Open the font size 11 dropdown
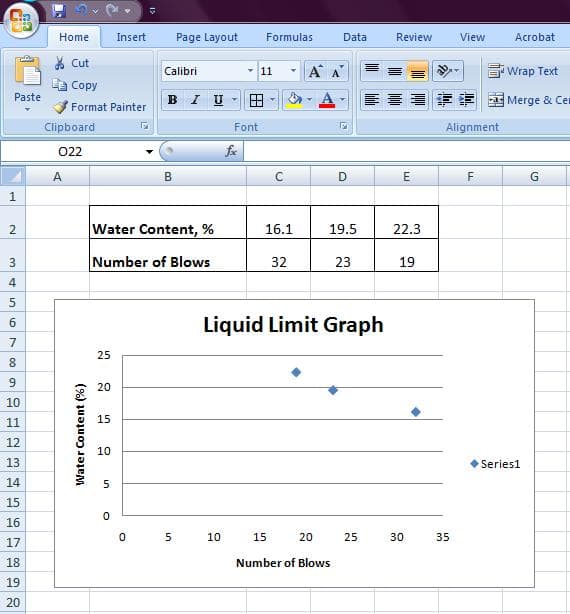Image resolution: width=570 pixels, height=614 pixels. pyautogui.click(x=293, y=71)
